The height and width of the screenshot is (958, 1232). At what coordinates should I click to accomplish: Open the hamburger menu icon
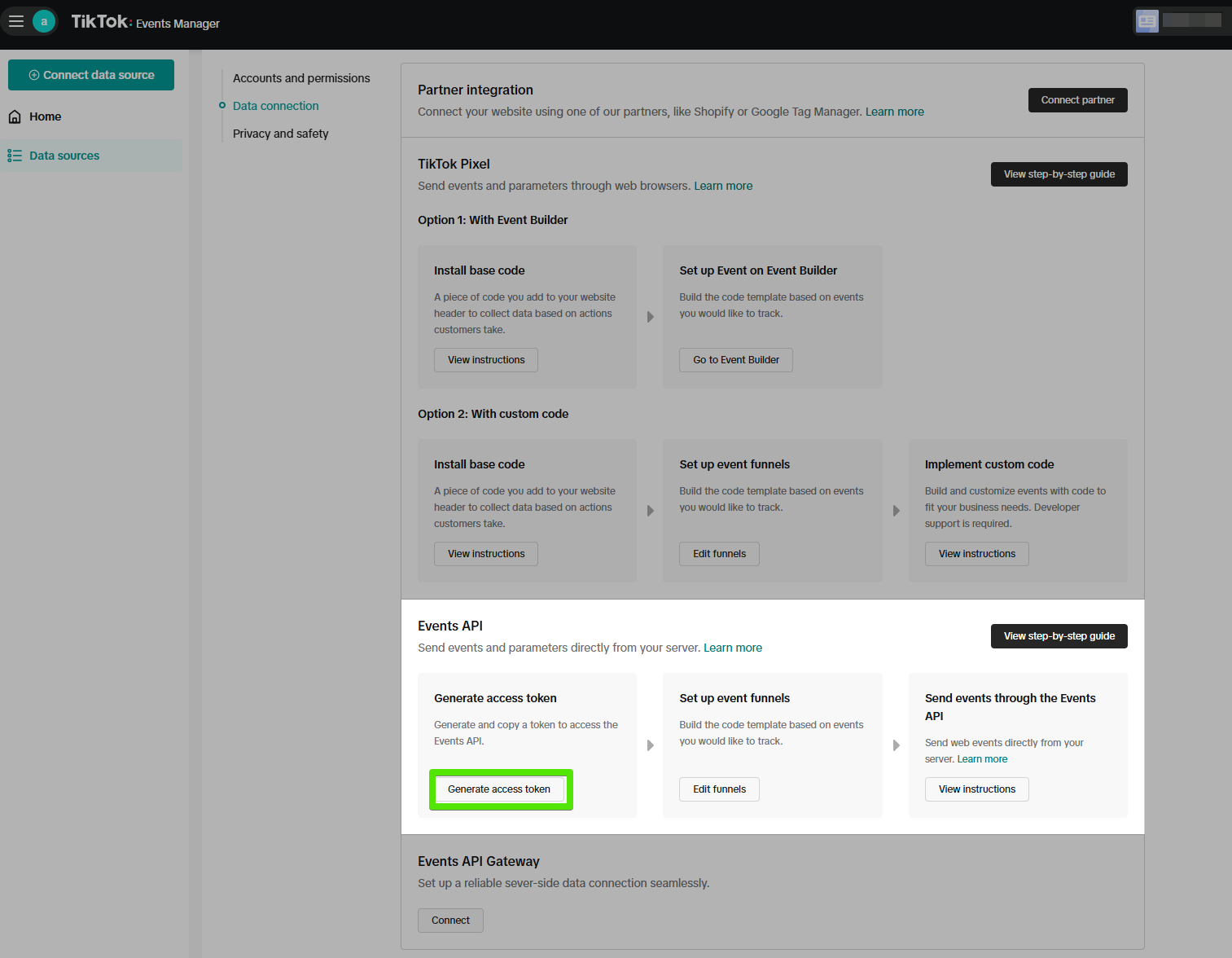click(x=16, y=21)
